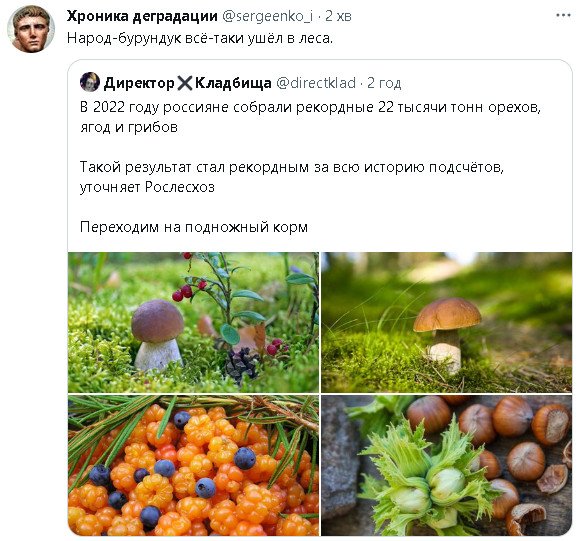Open the @sergeenko_i handle

267,16
